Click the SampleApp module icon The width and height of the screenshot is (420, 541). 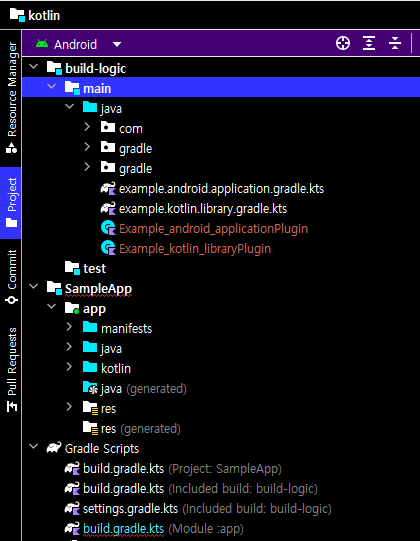(54, 288)
